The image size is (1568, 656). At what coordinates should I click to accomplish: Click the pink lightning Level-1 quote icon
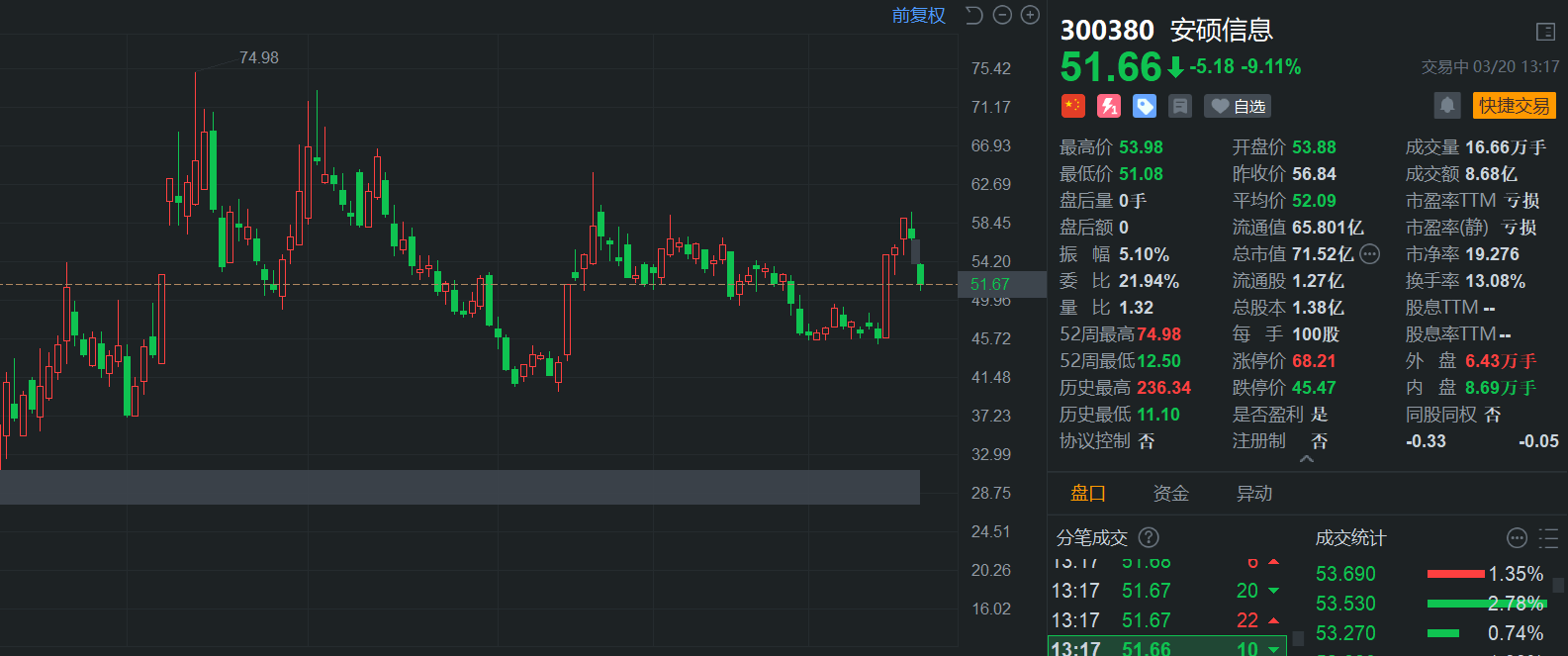click(1109, 106)
